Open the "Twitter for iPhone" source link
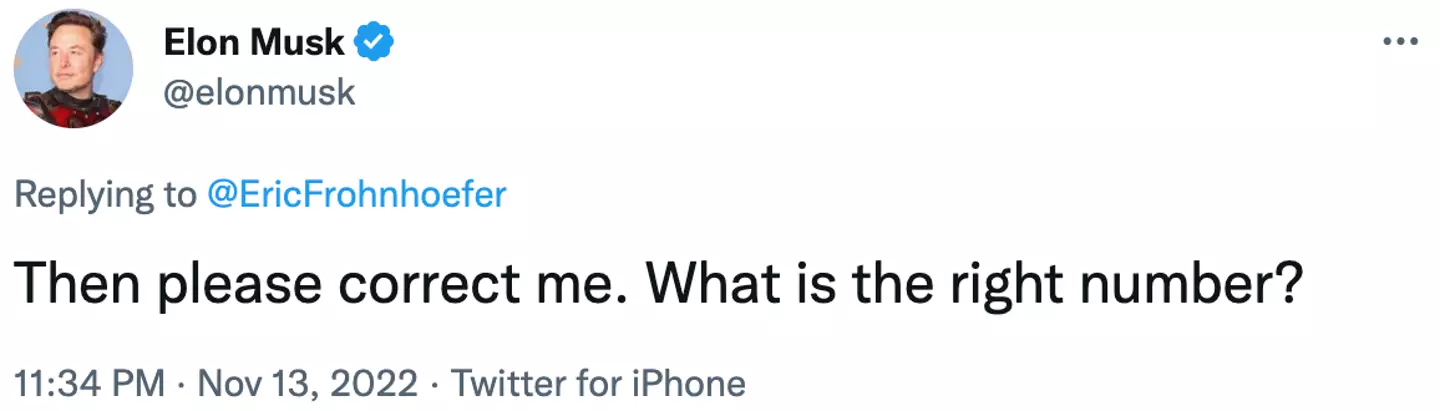 pyautogui.click(x=597, y=383)
